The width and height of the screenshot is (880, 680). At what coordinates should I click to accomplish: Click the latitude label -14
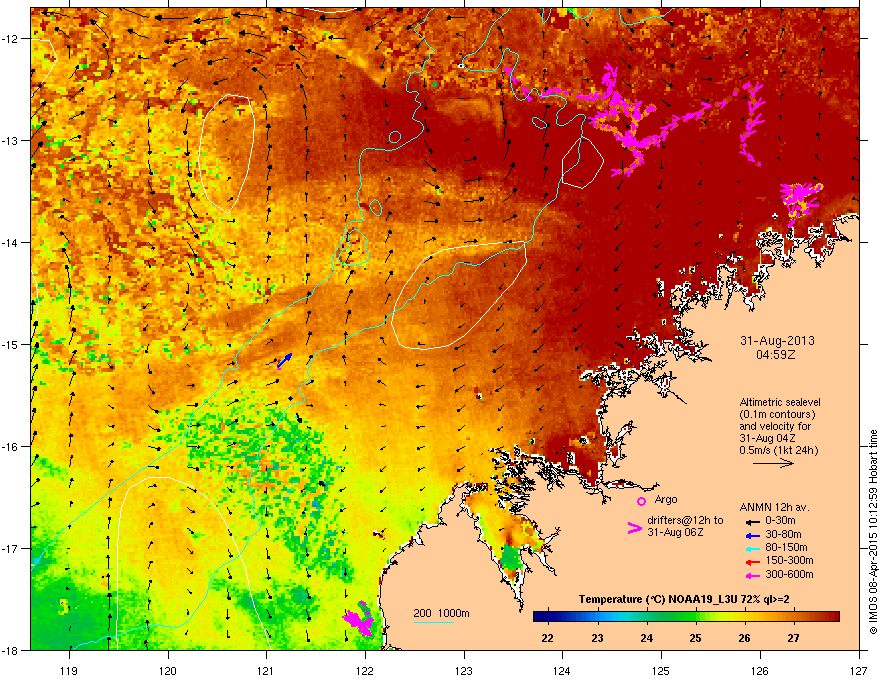(11, 243)
